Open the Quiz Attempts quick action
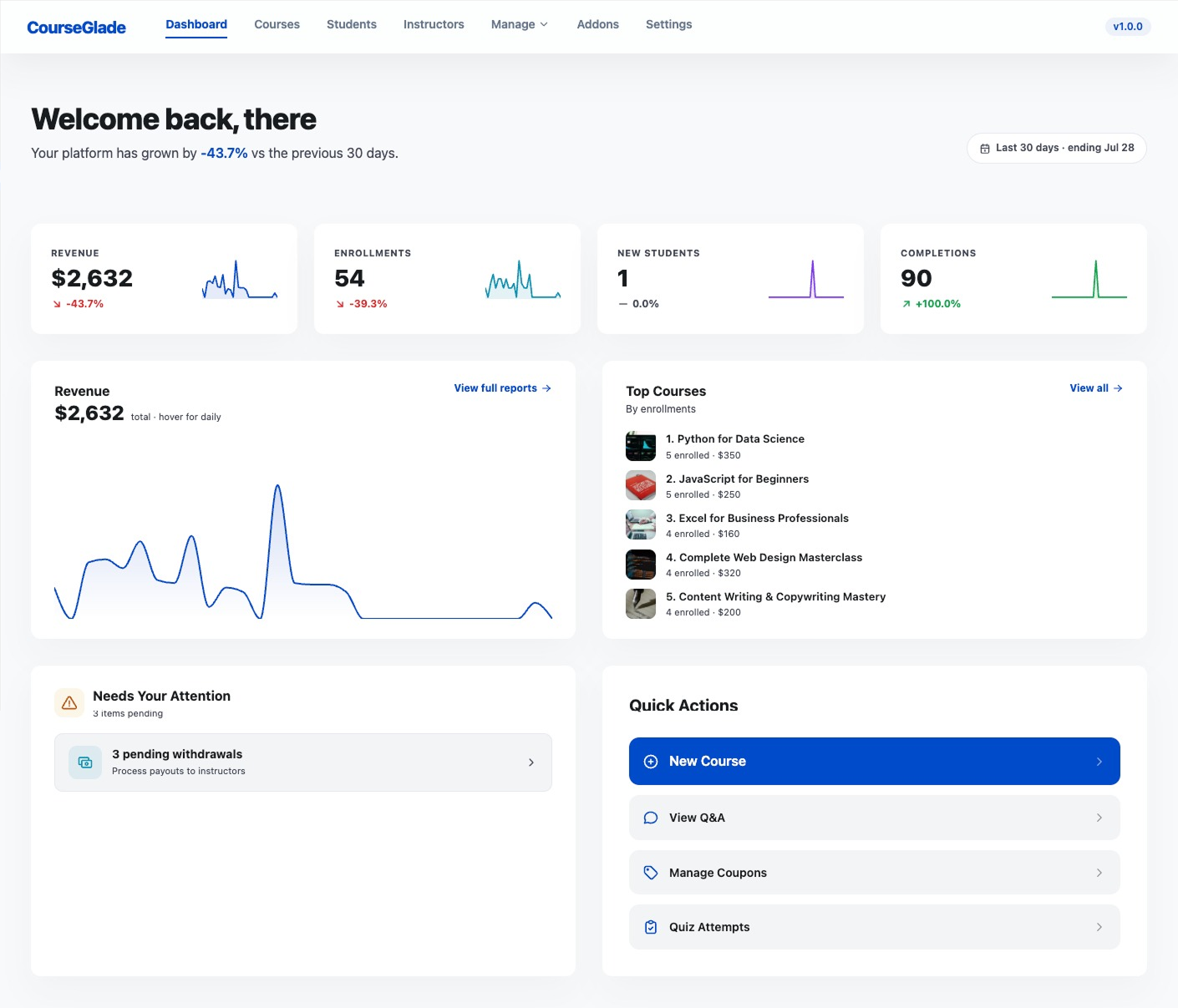The height and width of the screenshot is (1008, 1178). pos(874,927)
